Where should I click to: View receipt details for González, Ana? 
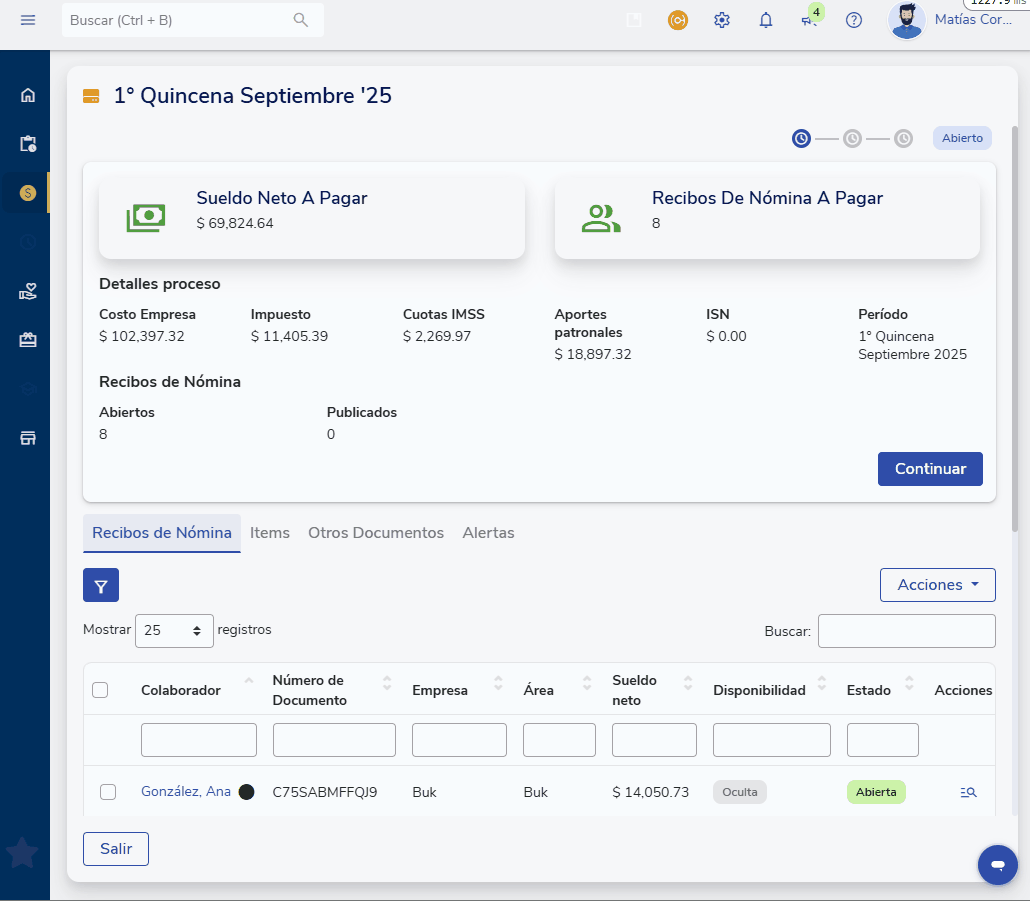click(967, 792)
